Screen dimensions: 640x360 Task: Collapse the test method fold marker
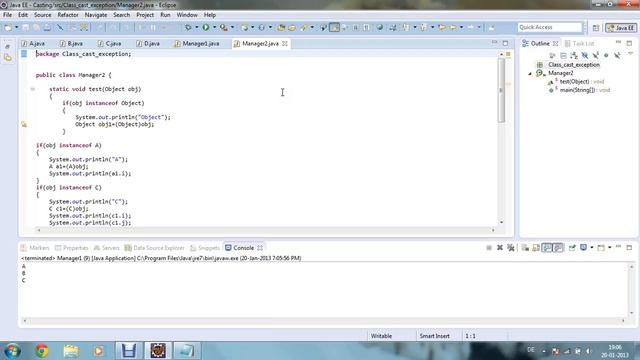[32, 89]
